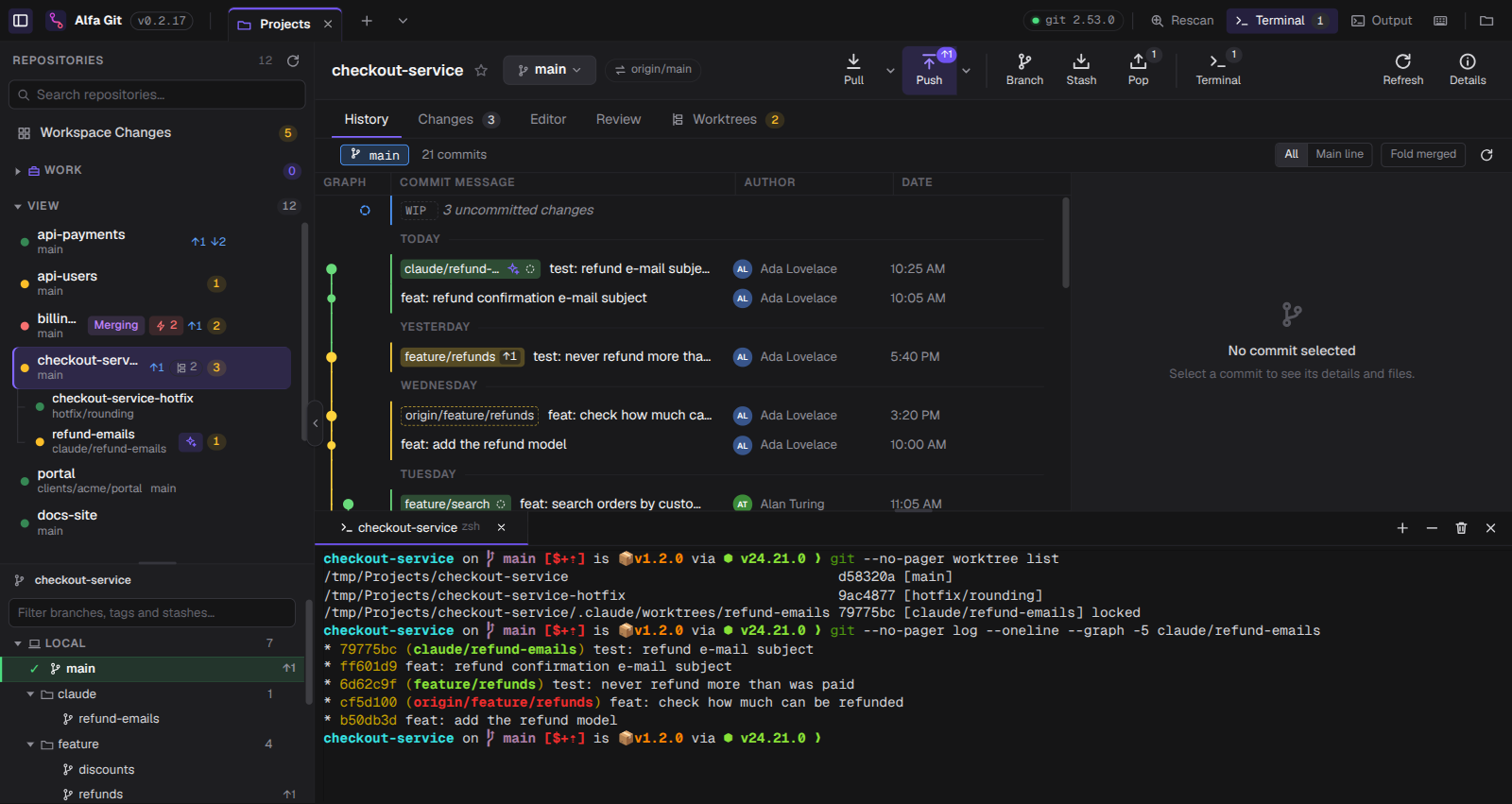Click the origin/main tracking label
The width and height of the screenshot is (1512, 804).
point(653,70)
